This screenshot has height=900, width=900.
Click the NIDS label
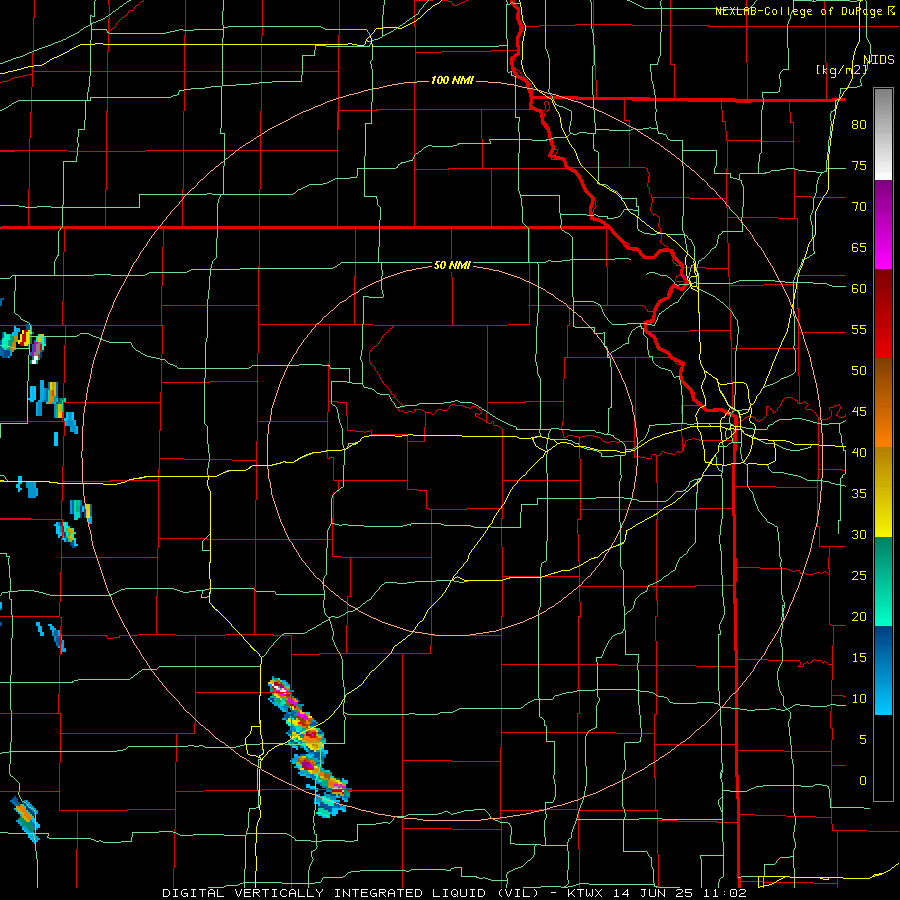(879, 60)
